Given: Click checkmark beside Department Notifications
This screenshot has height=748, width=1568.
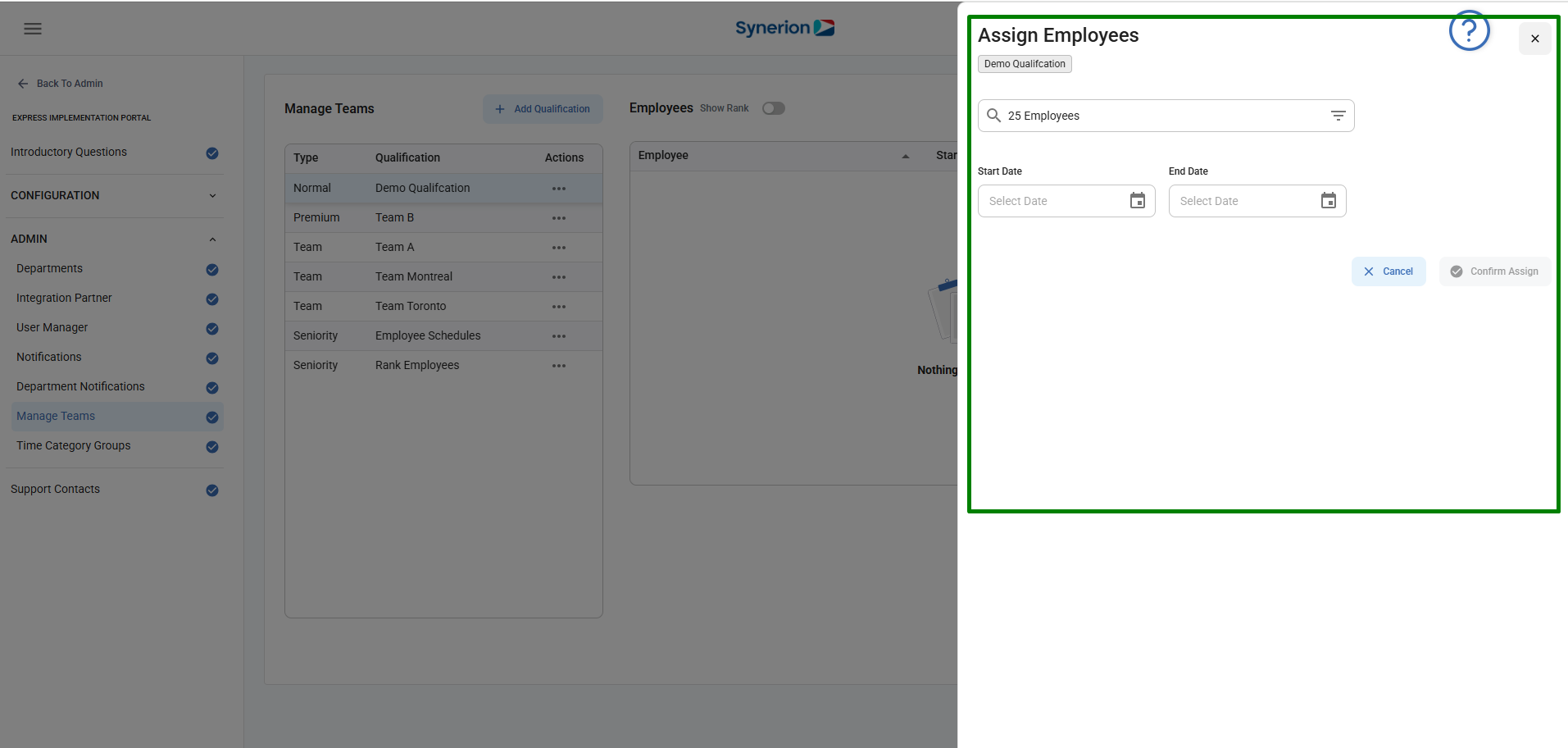Looking at the screenshot, I should pyautogui.click(x=212, y=388).
